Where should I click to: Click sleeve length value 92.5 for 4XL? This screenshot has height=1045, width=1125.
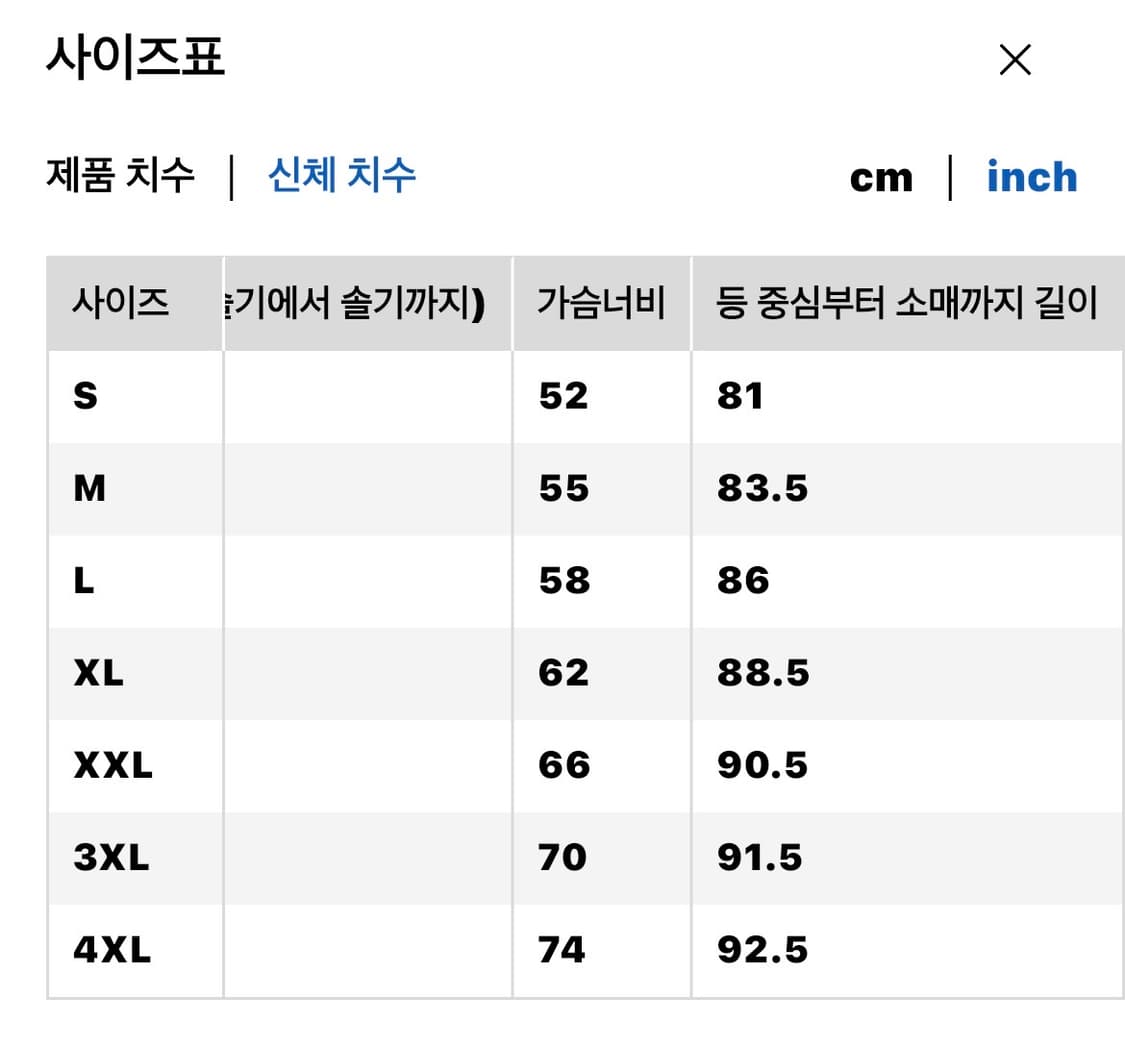[x=762, y=949]
